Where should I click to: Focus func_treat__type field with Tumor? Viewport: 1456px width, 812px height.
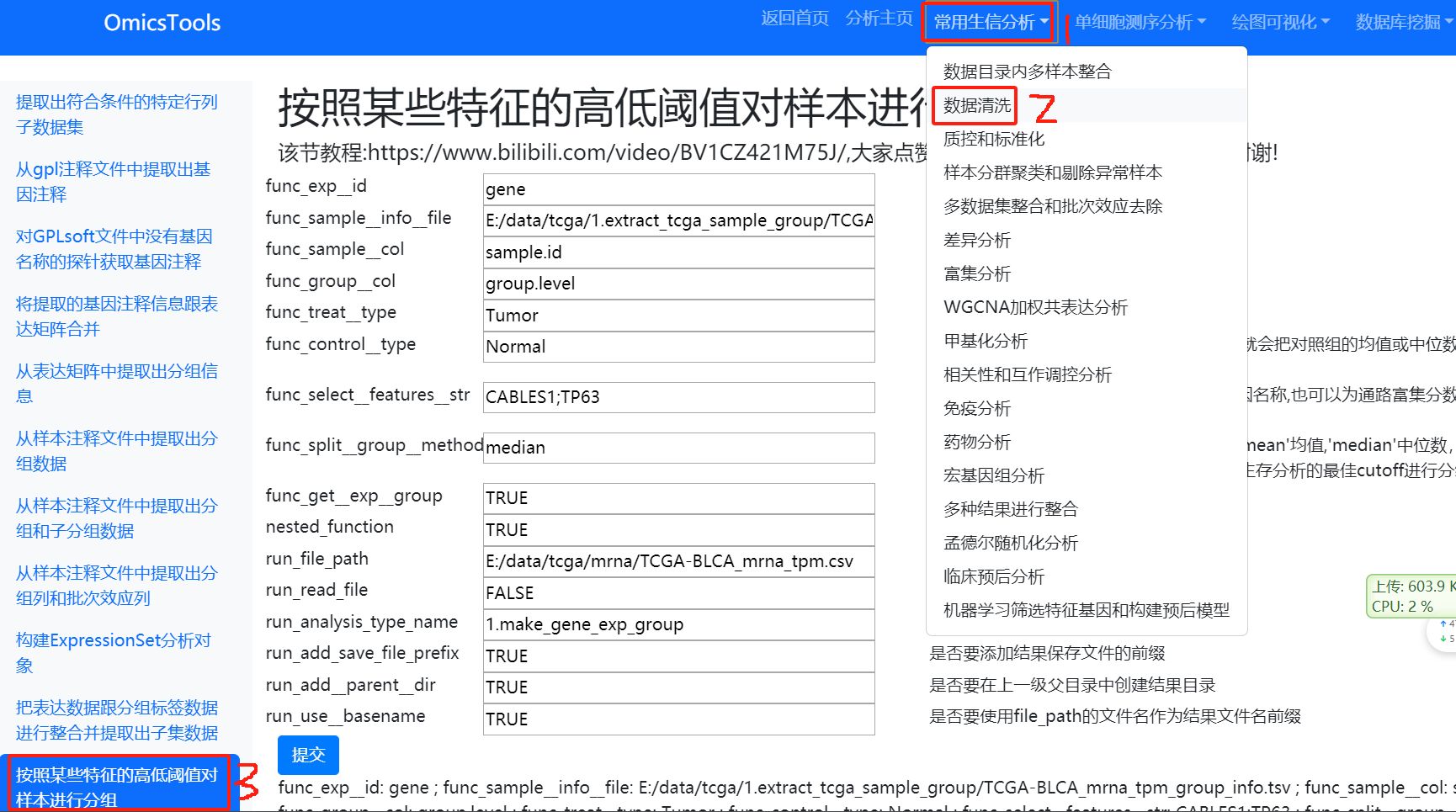tap(678, 316)
